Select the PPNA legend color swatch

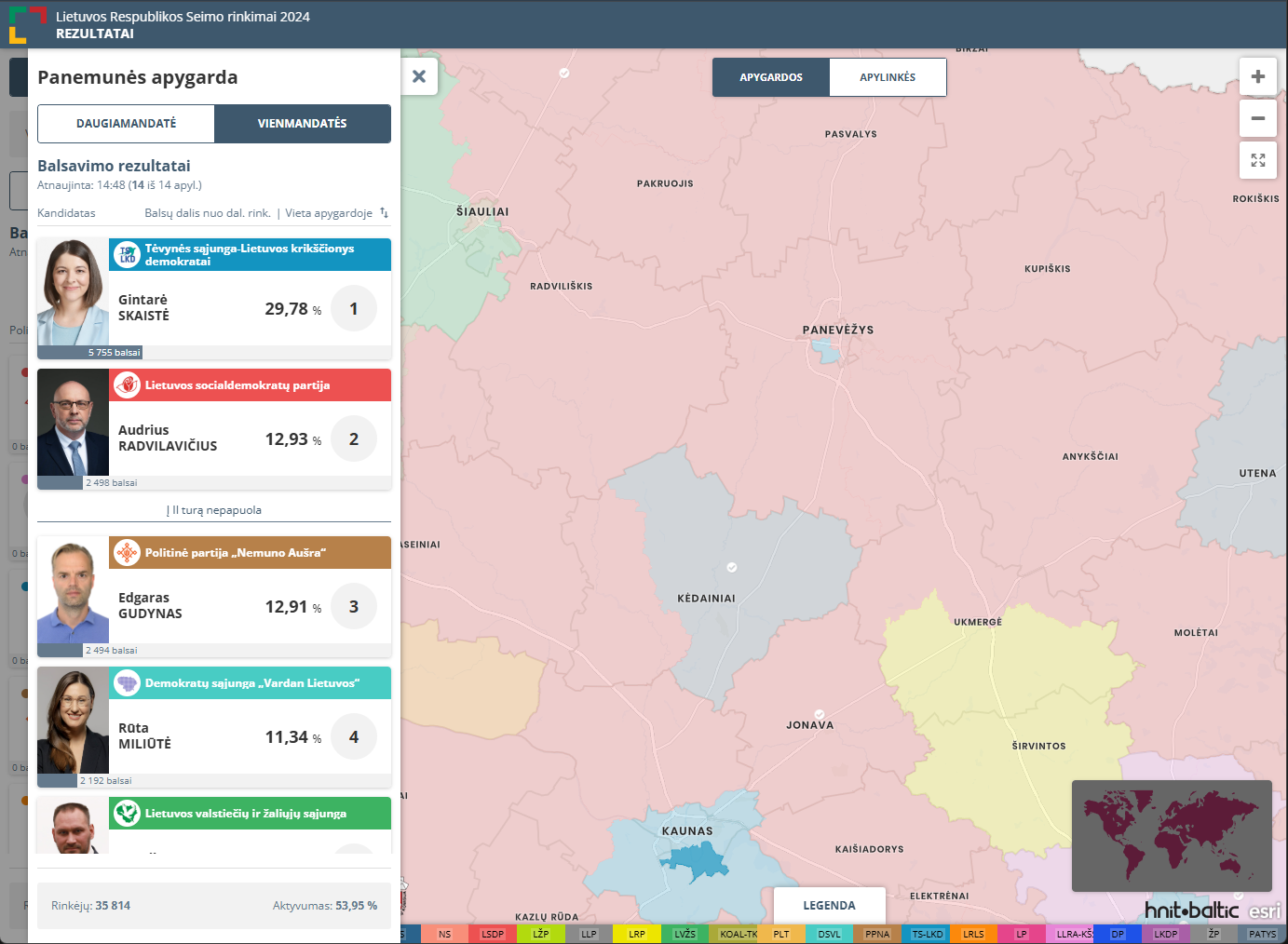[x=877, y=934]
